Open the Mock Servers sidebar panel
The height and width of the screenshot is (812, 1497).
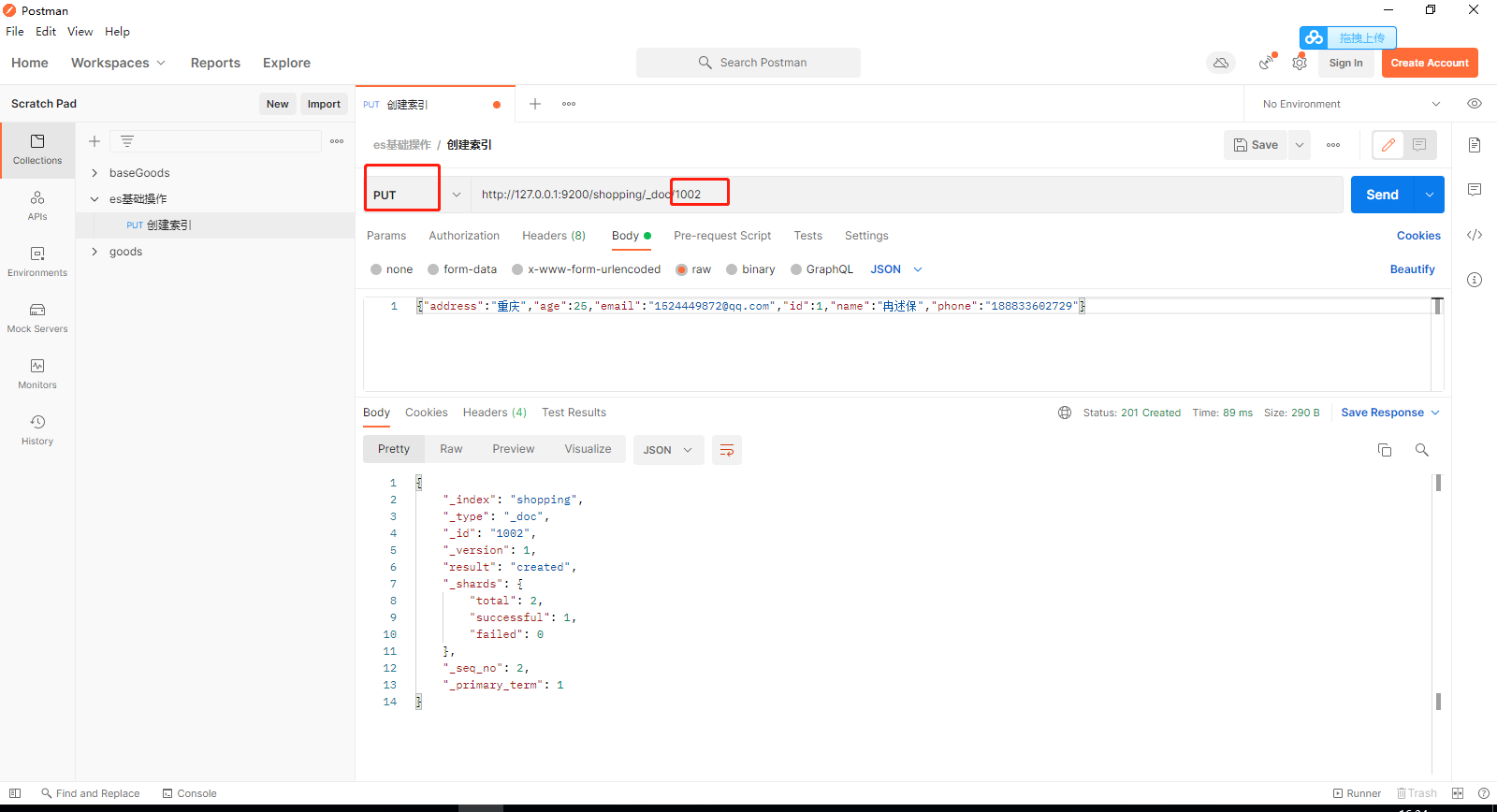pos(37,318)
